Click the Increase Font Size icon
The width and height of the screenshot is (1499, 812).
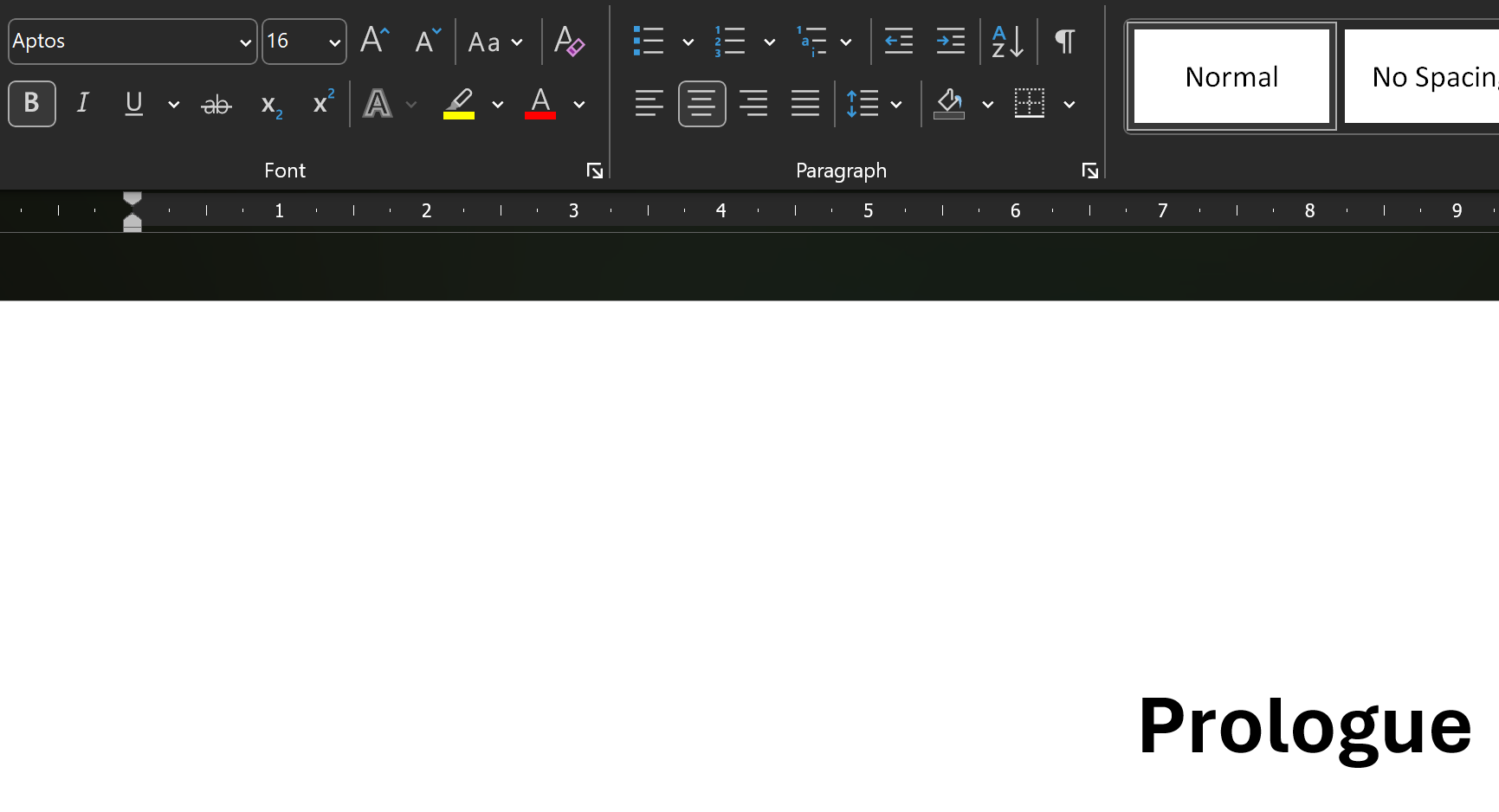375,41
